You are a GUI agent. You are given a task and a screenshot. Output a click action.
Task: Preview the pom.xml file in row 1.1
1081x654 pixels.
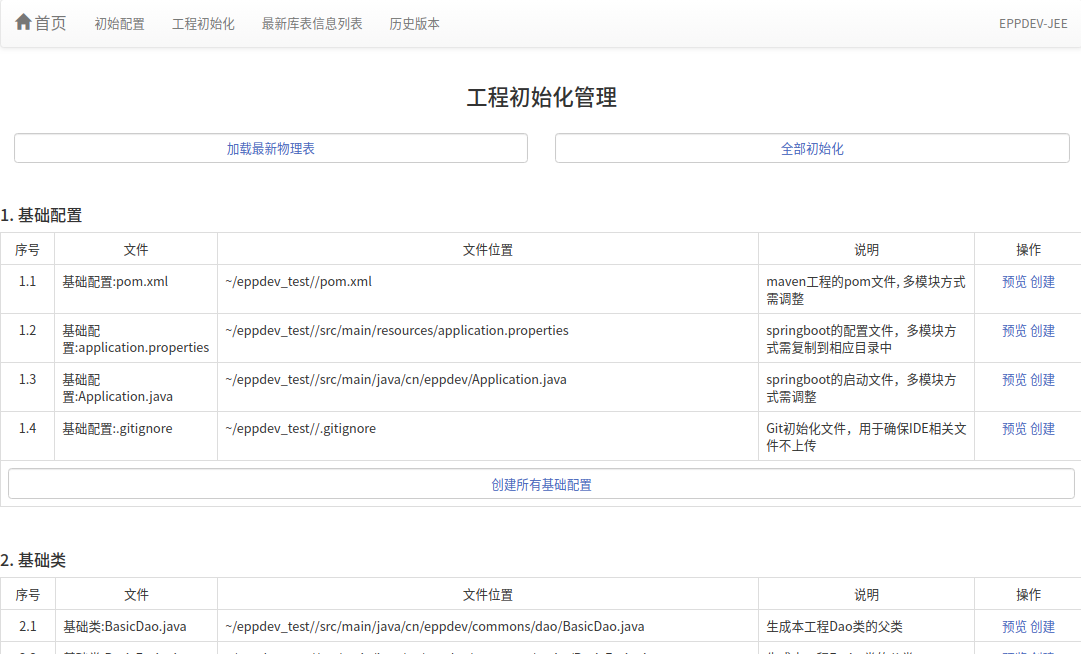point(1014,282)
